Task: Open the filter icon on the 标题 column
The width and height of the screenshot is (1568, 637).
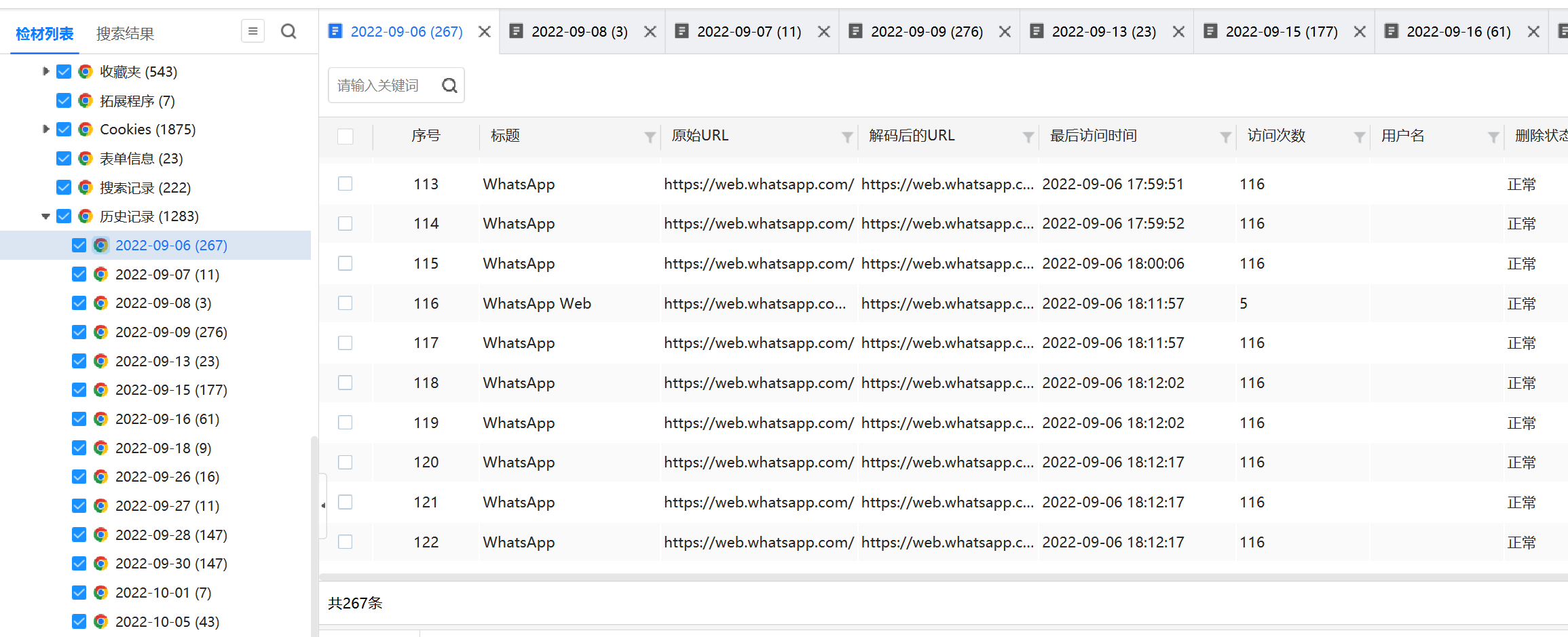Action: (x=650, y=137)
